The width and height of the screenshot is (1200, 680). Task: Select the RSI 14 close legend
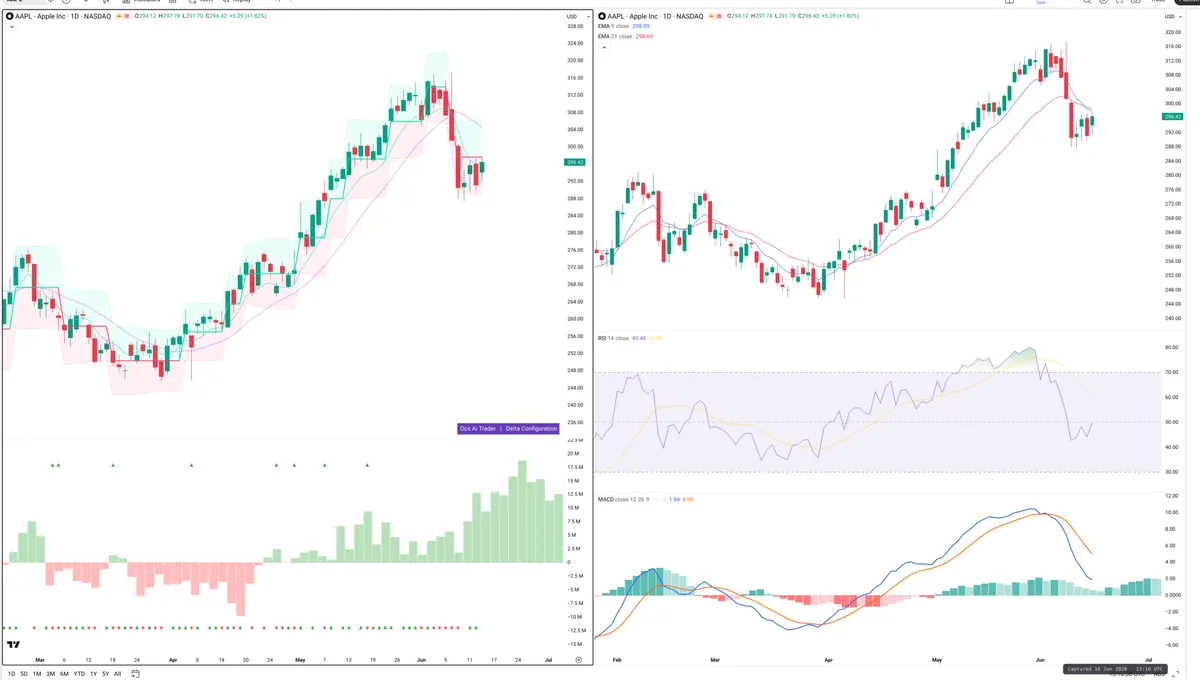point(615,338)
